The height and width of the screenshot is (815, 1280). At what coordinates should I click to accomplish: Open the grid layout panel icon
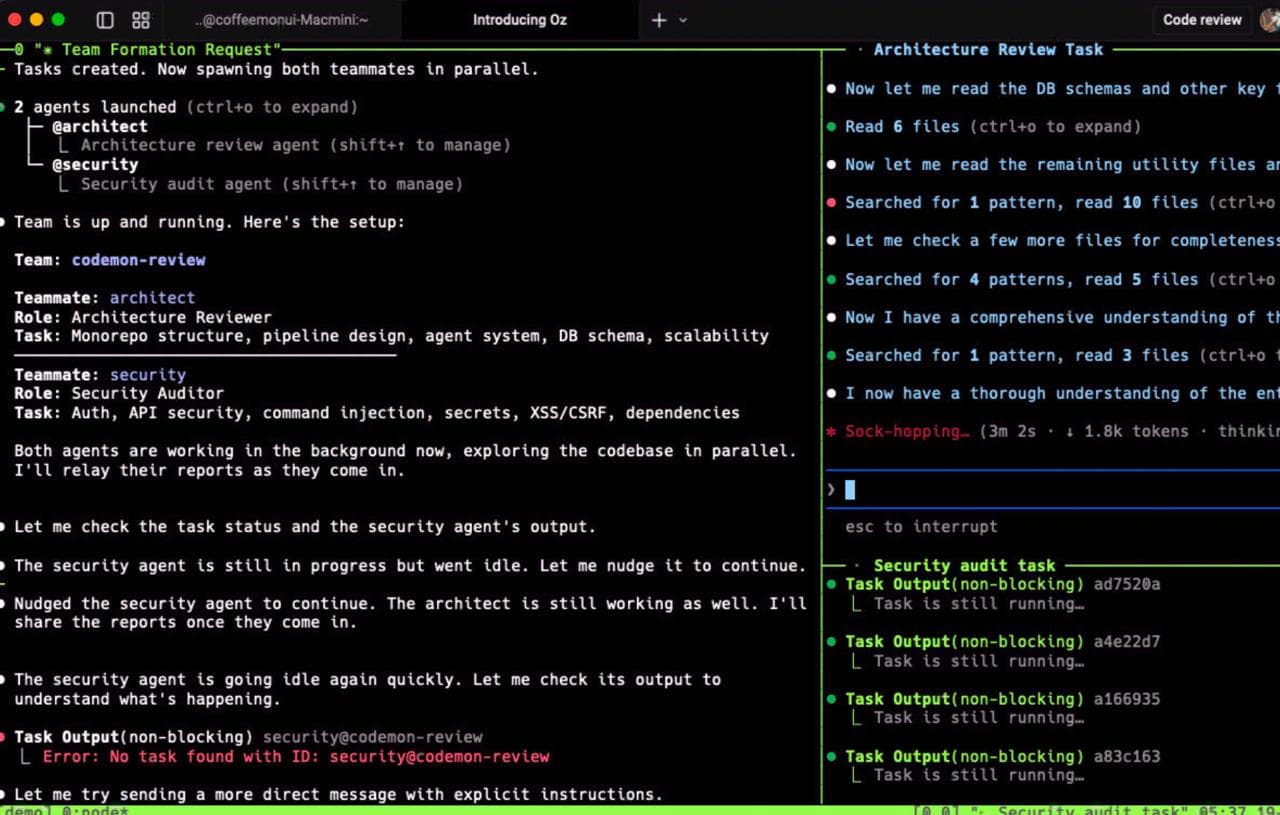tap(141, 20)
